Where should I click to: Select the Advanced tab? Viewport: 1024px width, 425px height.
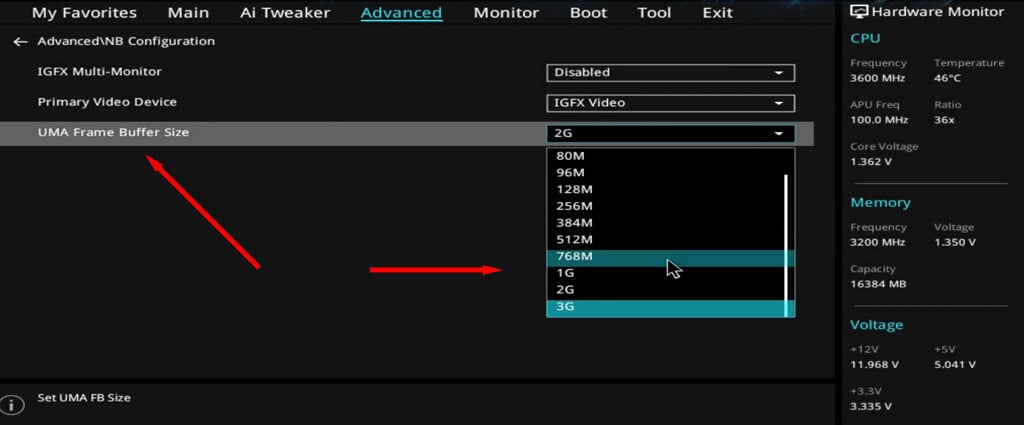402,13
